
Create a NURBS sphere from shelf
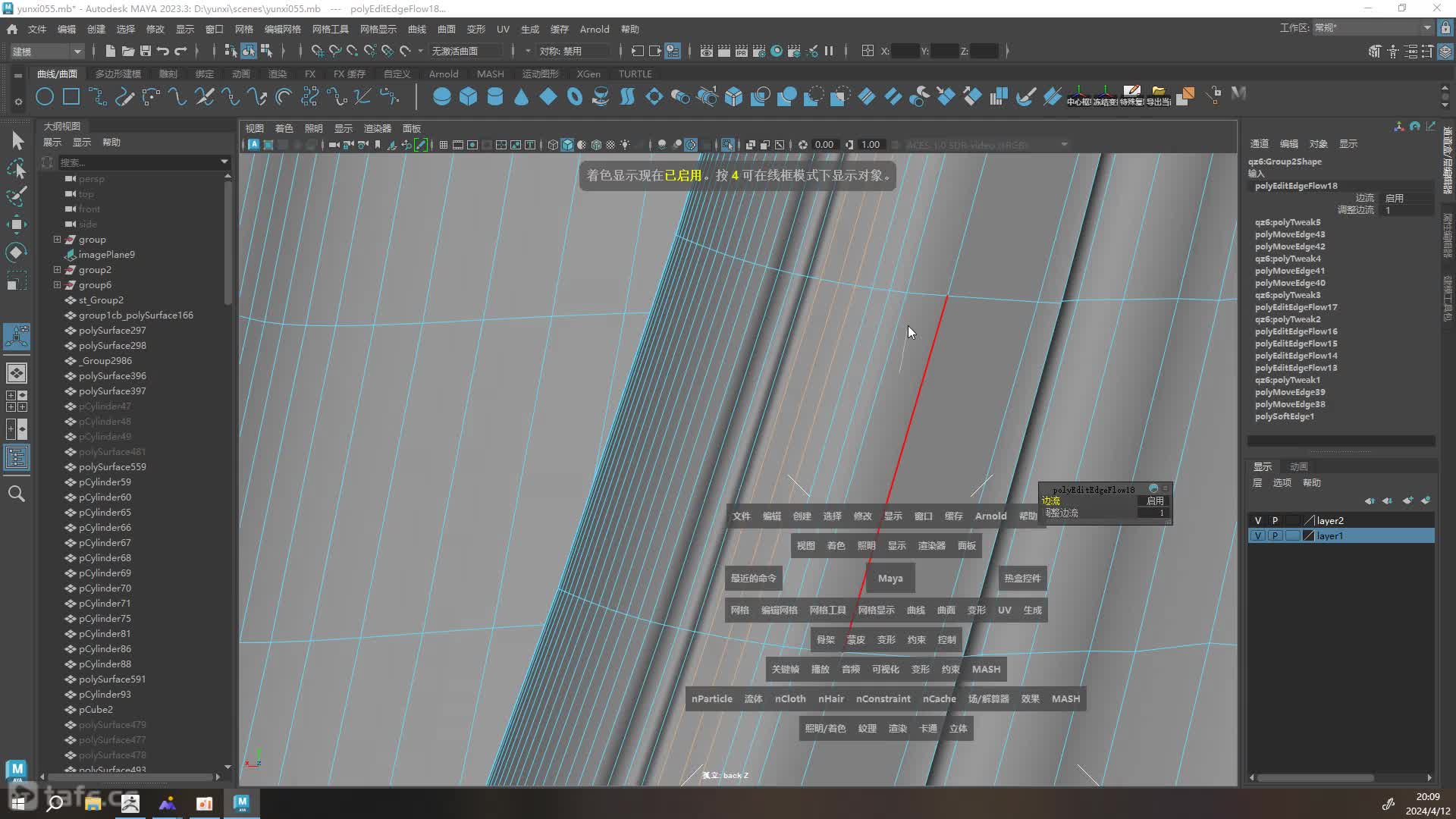coord(442,96)
